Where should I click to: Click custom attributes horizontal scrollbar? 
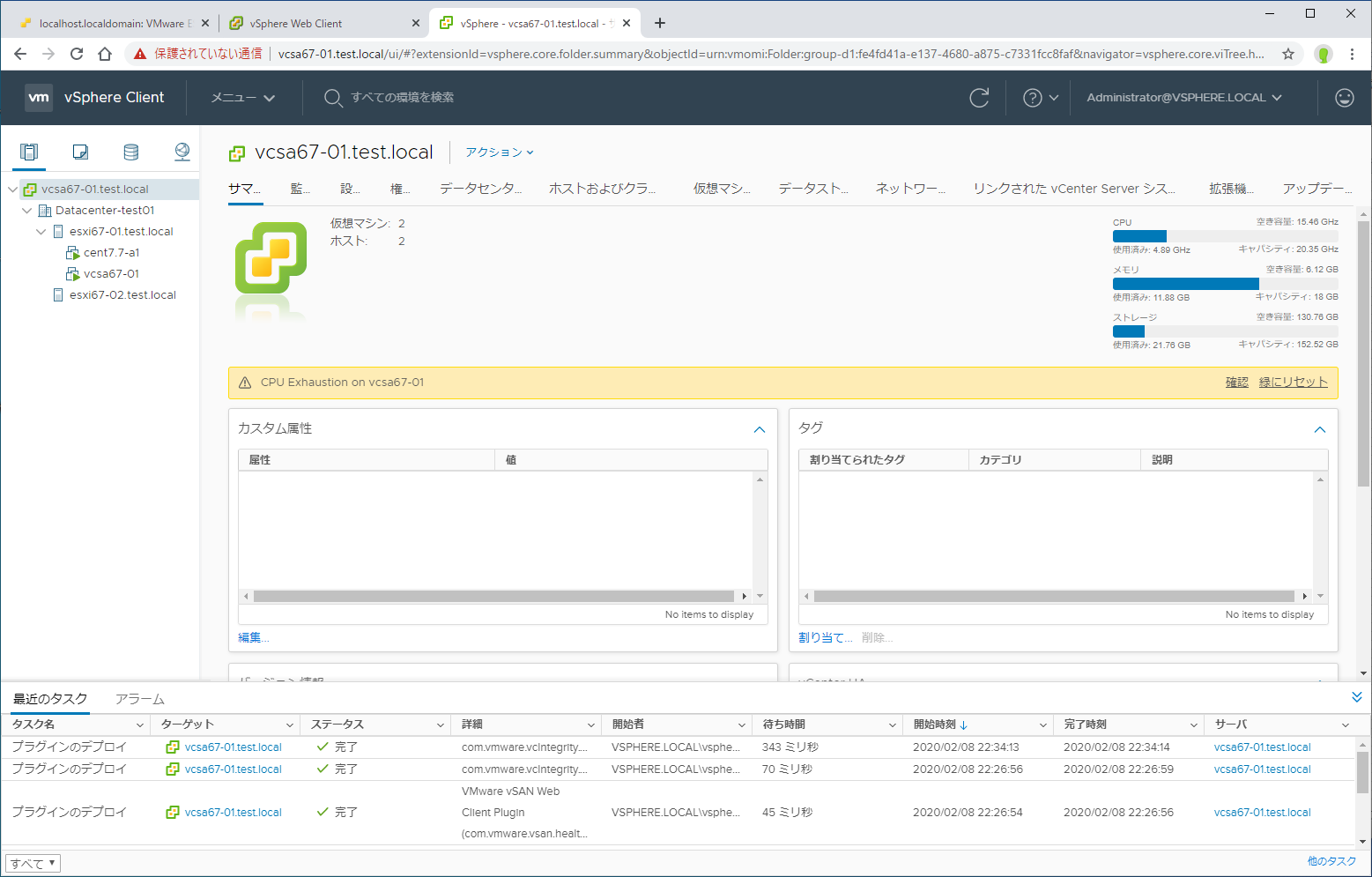[494, 597]
